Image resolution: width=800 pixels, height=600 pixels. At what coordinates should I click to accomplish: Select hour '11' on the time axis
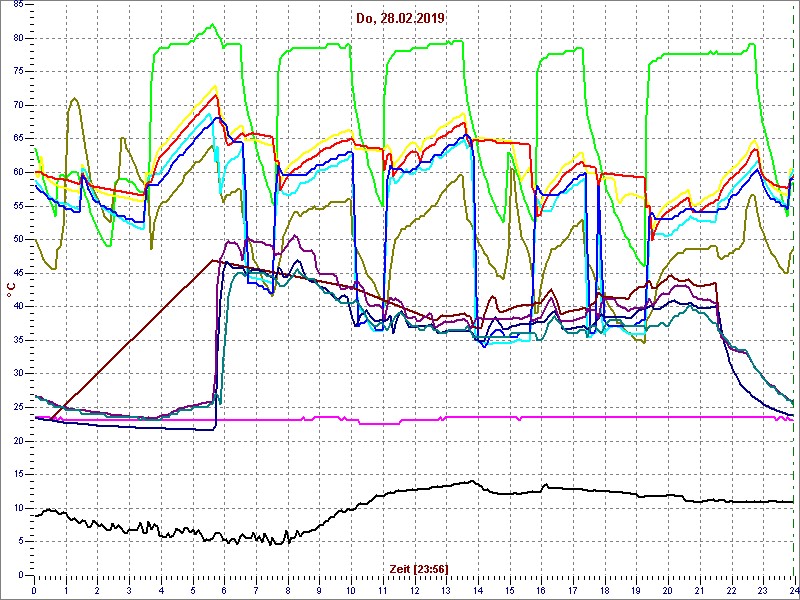pyautogui.click(x=383, y=589)
